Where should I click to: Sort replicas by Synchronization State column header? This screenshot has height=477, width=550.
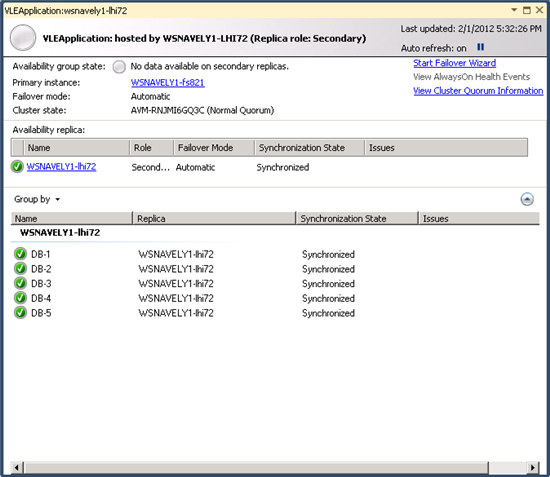tap(310, 148)
